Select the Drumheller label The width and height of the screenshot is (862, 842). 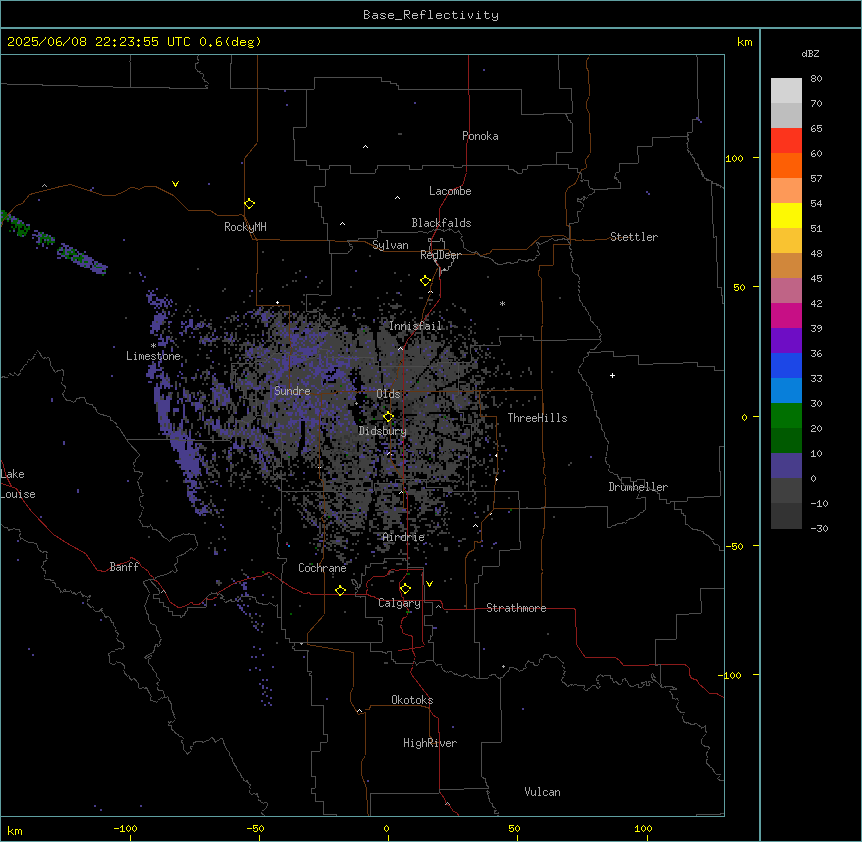tap(638, 487)
